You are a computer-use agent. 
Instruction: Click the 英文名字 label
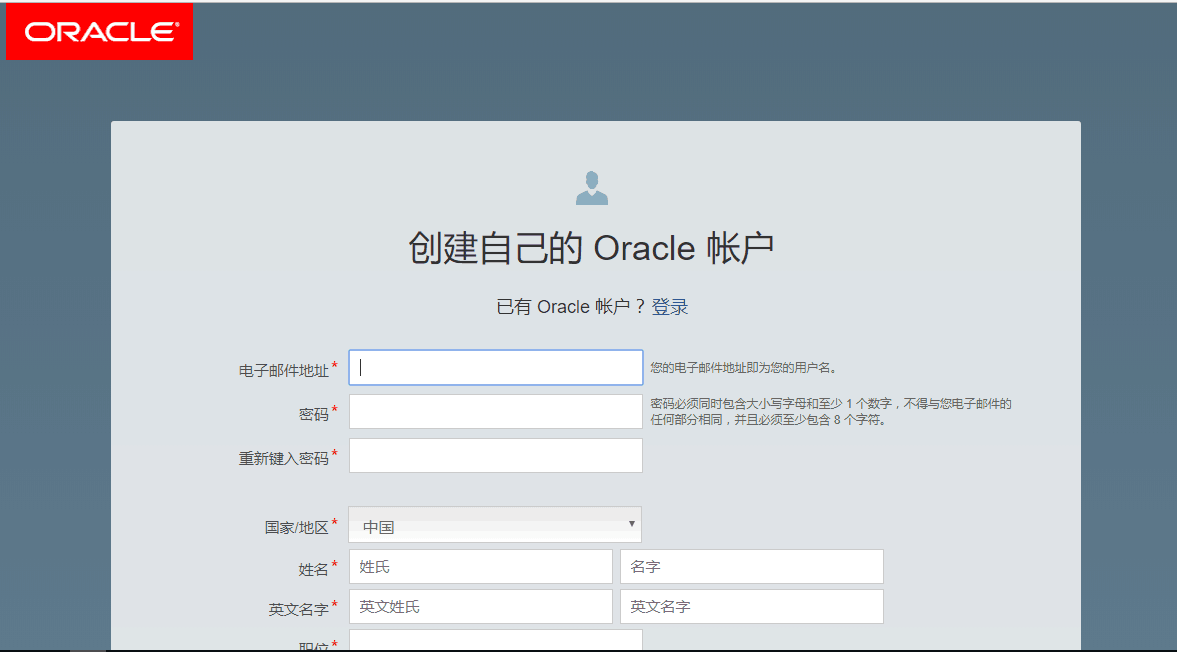[299, 609]
